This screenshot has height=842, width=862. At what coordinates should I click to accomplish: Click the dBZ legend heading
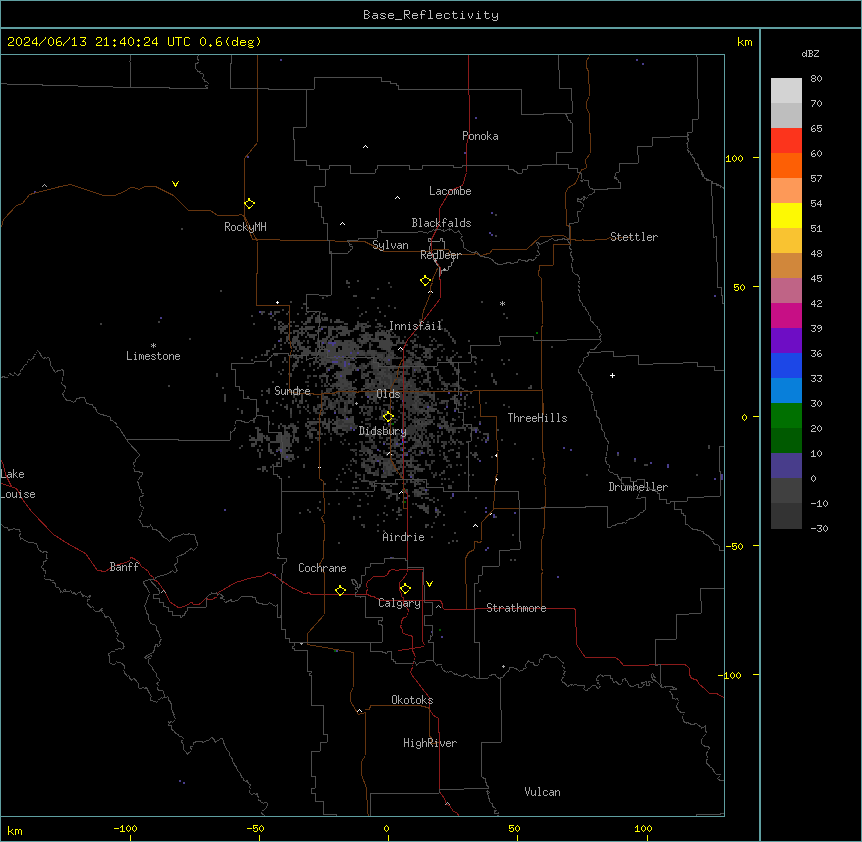[x=810, y=53]
